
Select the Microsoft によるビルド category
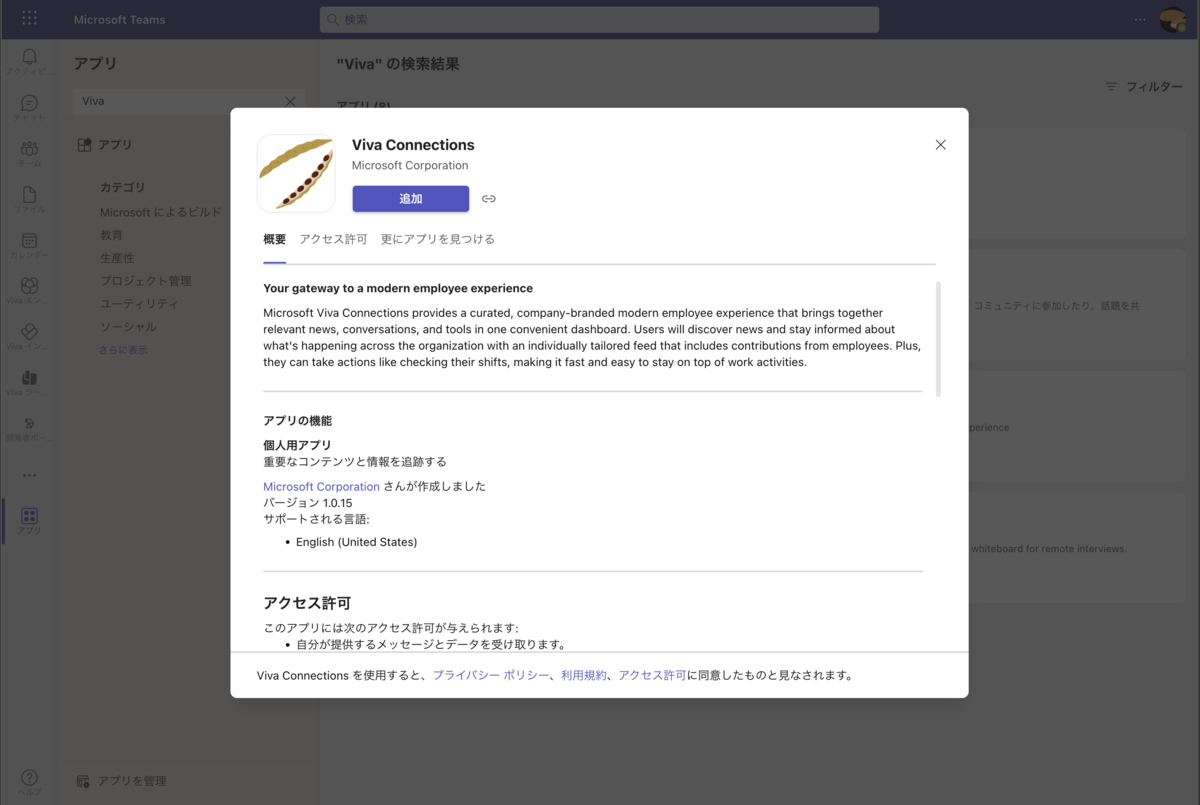[161, 212]
